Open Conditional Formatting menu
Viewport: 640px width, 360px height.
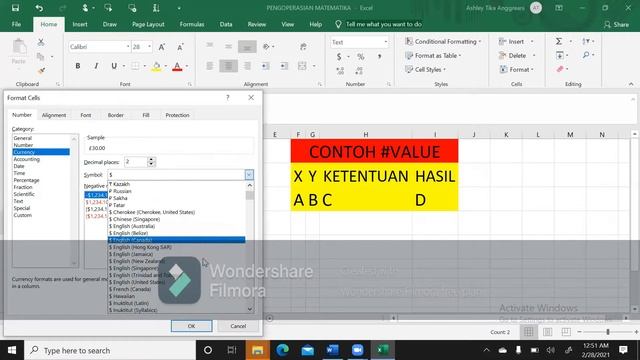(443, 42)
